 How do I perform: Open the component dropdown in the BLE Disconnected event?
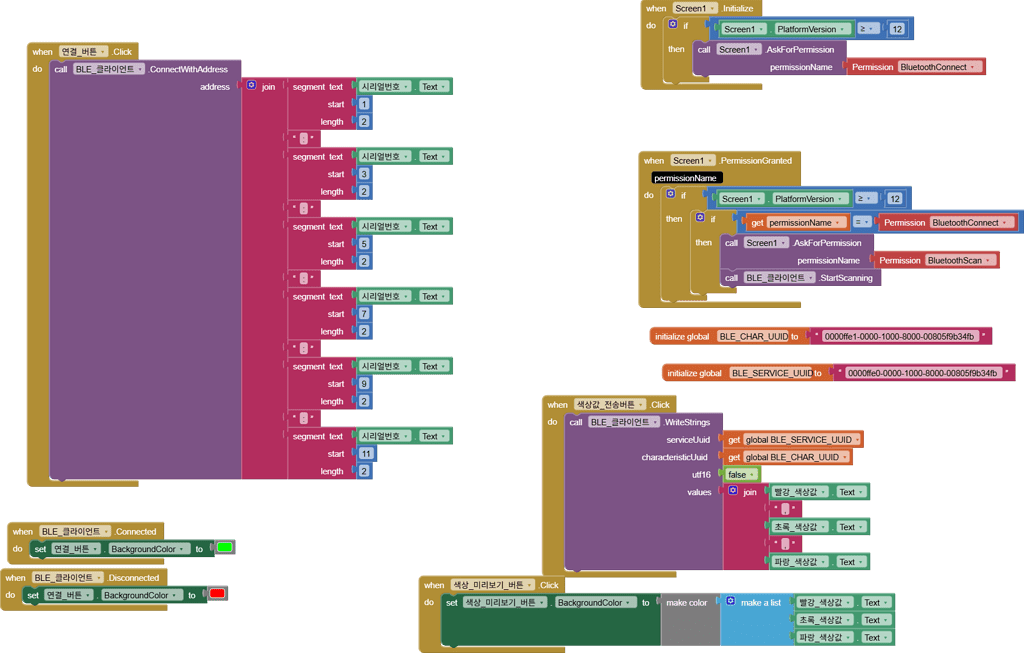tap(99, 578)
